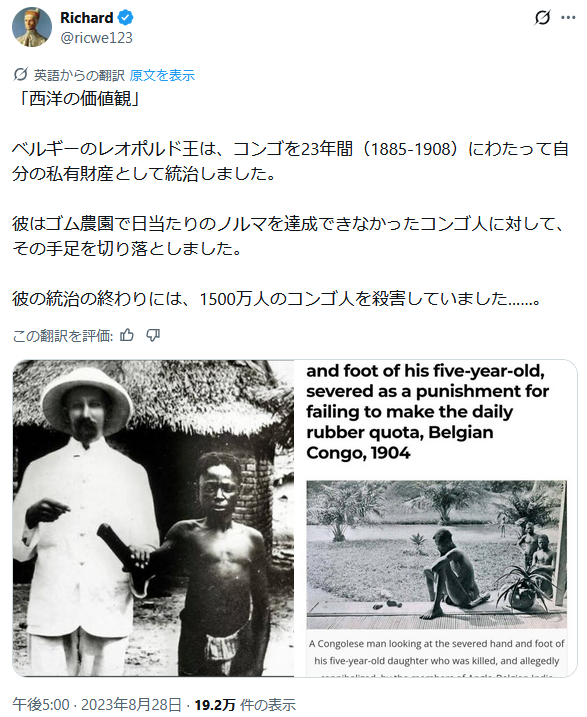Open the @ricwe123 handle link
Image resolution: width=587 pixels, height=717 pixels.
96,37
